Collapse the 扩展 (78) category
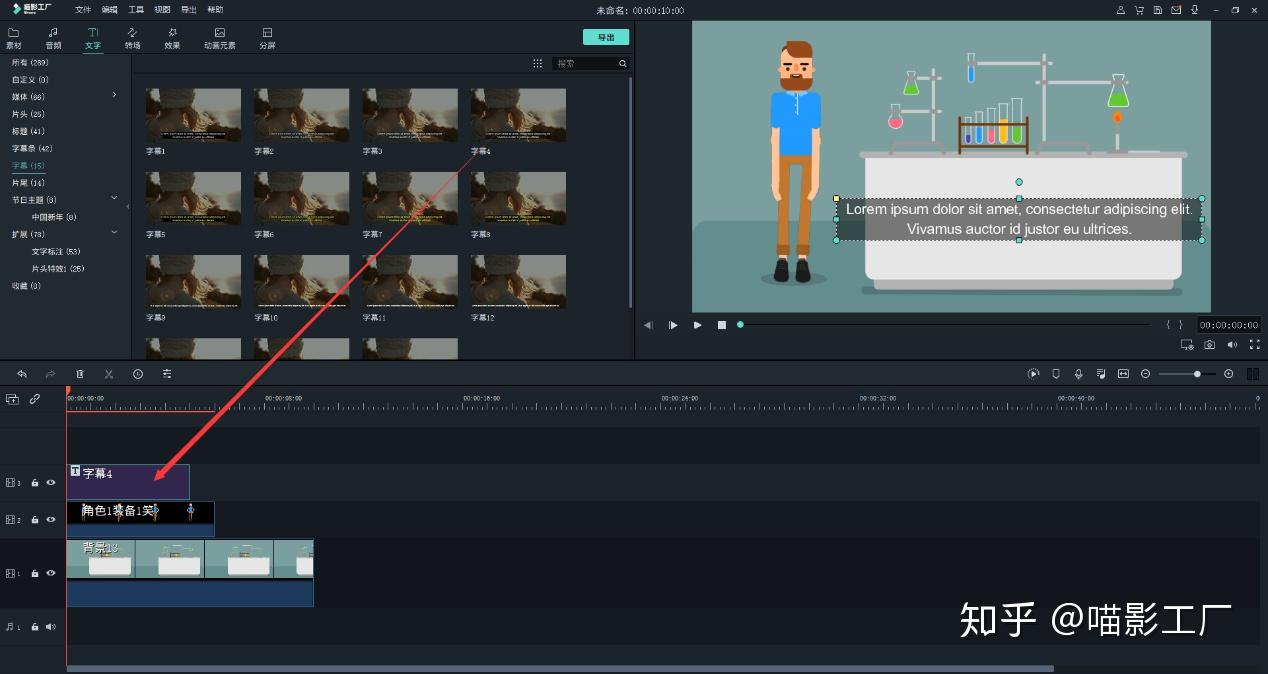The height and width of the screenshot is (674, 1268). coord(114,232)
